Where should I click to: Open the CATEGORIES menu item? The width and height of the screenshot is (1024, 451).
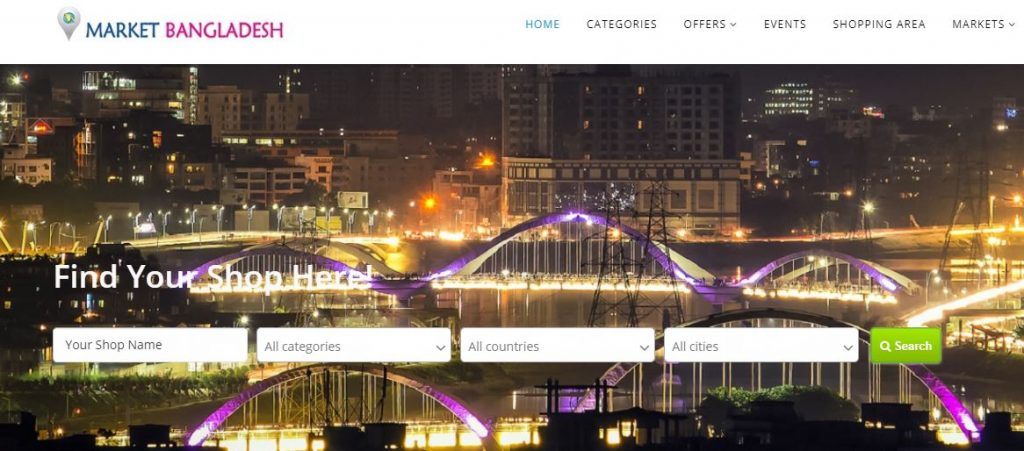pyautogui.click(x=621, y=24)
